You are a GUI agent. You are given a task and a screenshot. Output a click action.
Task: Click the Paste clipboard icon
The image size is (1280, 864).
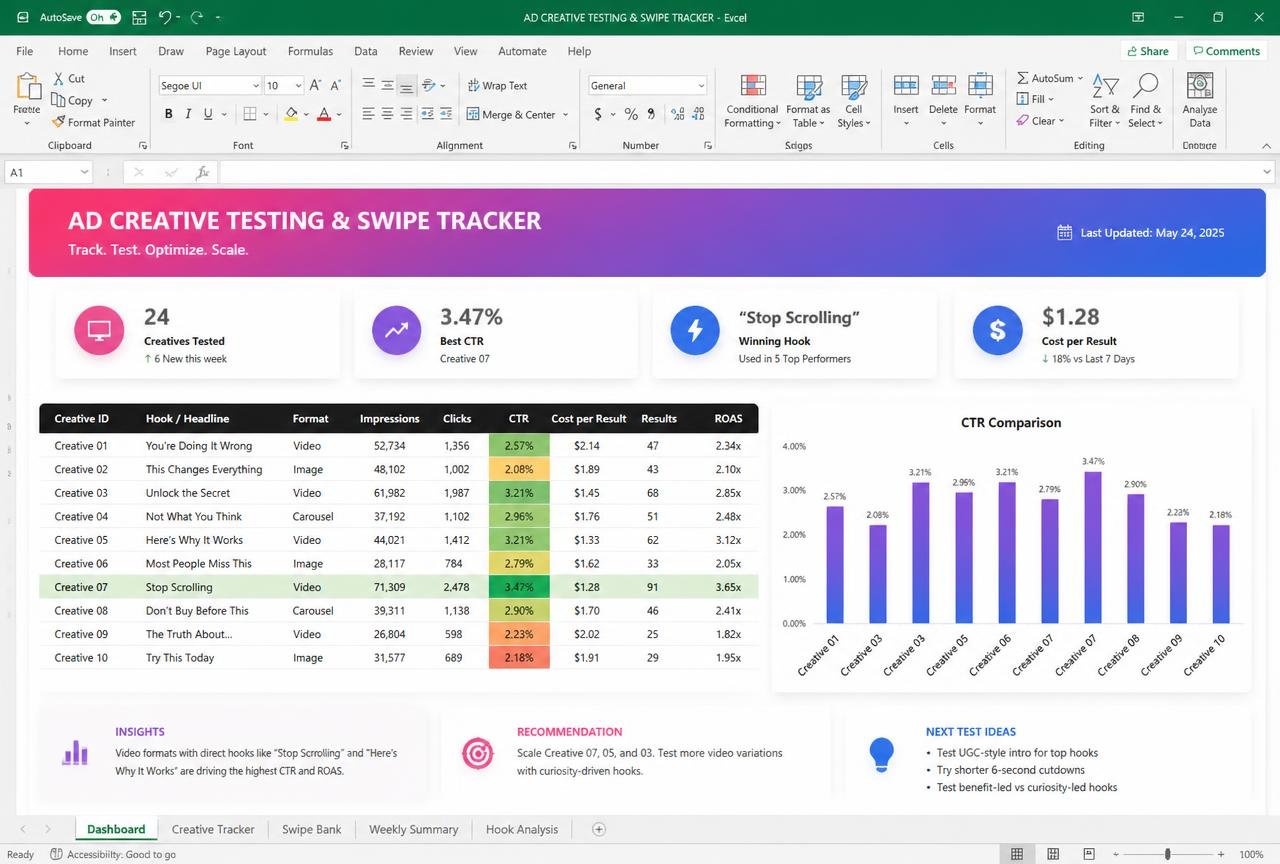click(x=27, y=87)
